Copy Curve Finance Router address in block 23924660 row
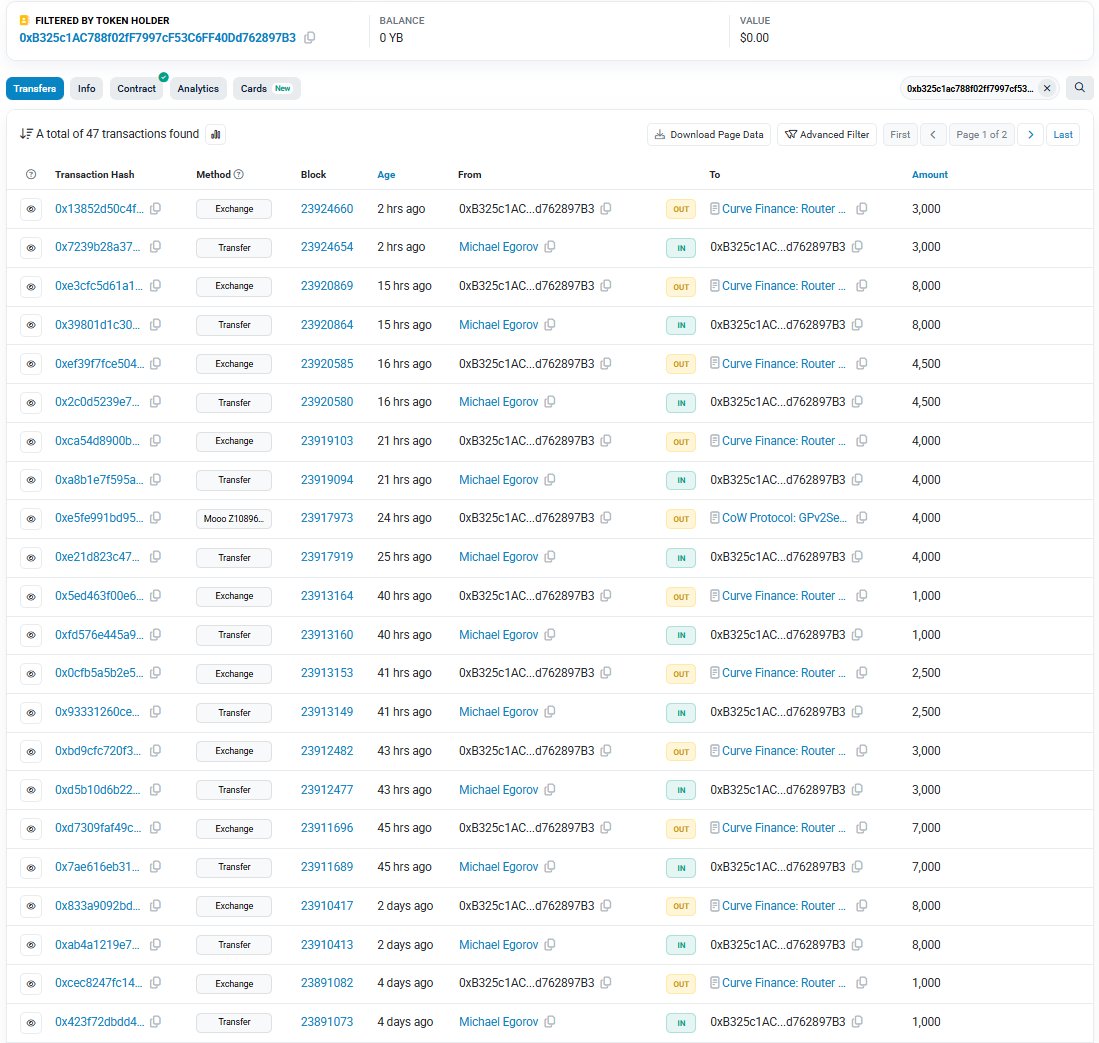1099x1043 pixels. tap(862, 208)
